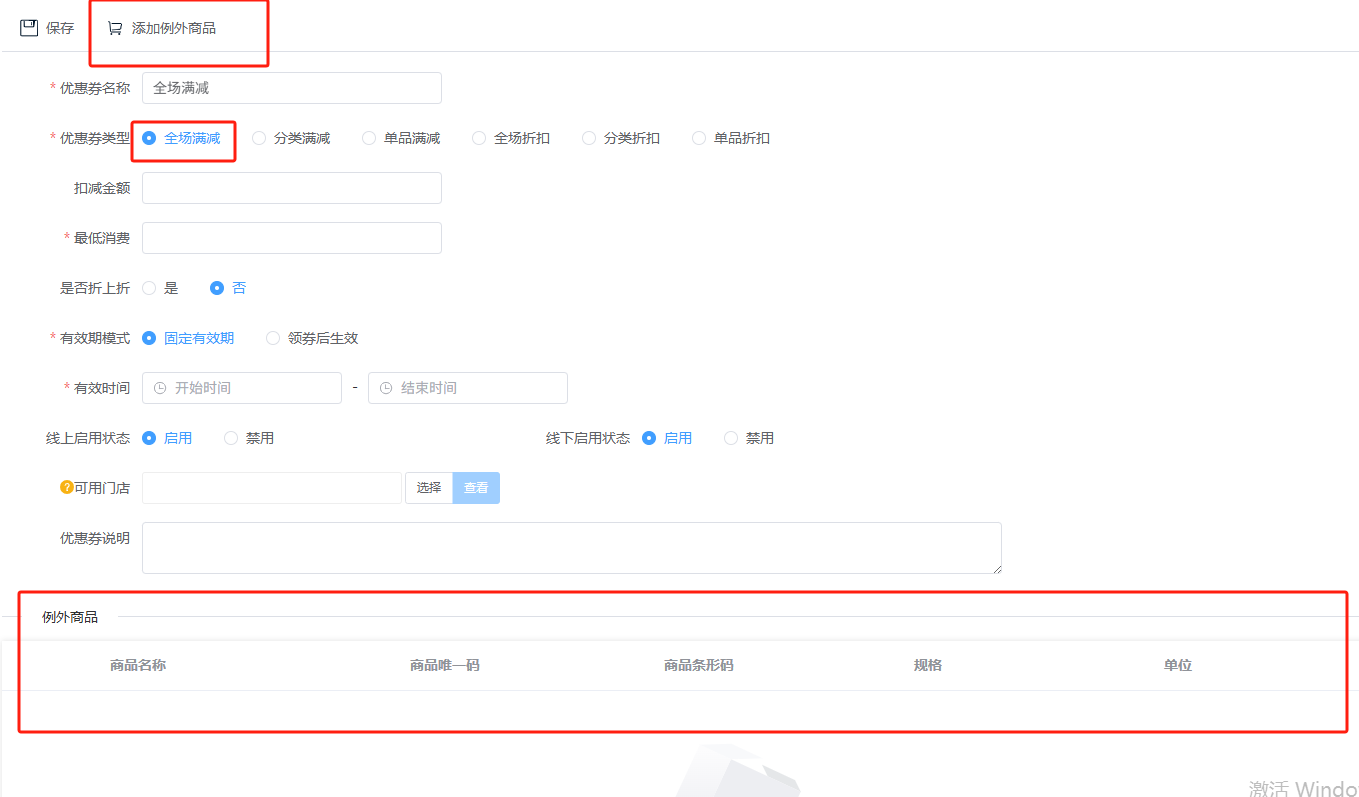Open the 结束时间 date picker
The image size is (1359, 797).
476,388
